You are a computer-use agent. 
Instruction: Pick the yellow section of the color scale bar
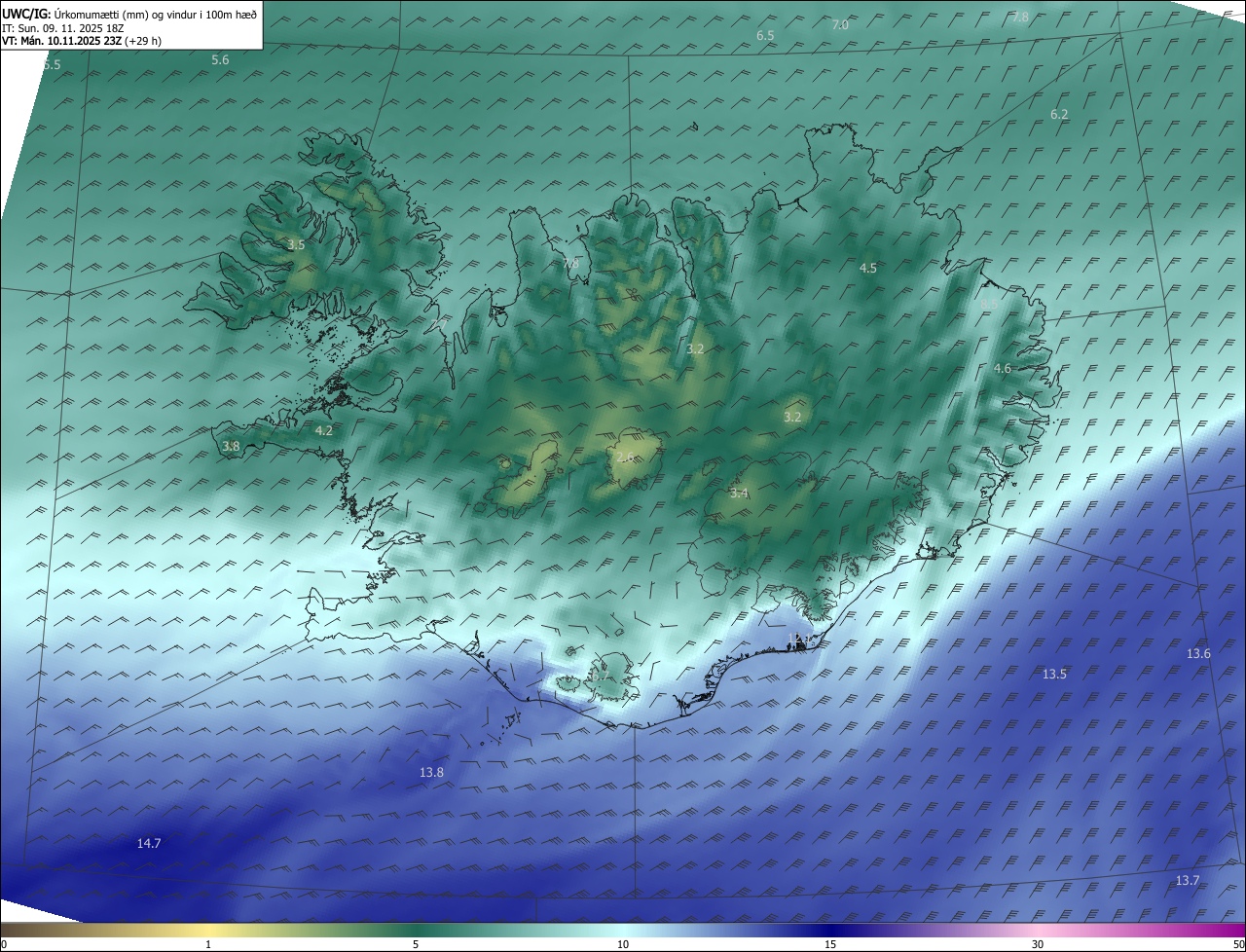click(209, 930)
